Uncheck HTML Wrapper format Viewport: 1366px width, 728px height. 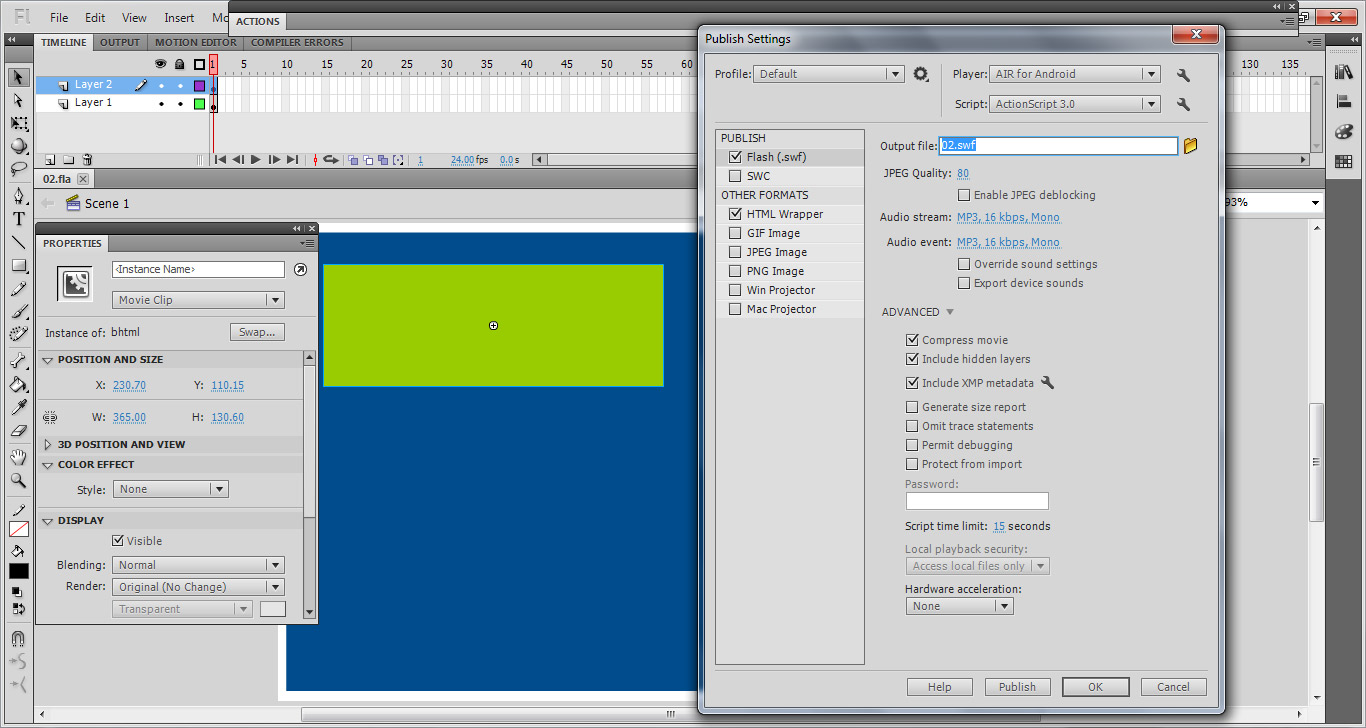pyautogui.click(x=736, y=214)
